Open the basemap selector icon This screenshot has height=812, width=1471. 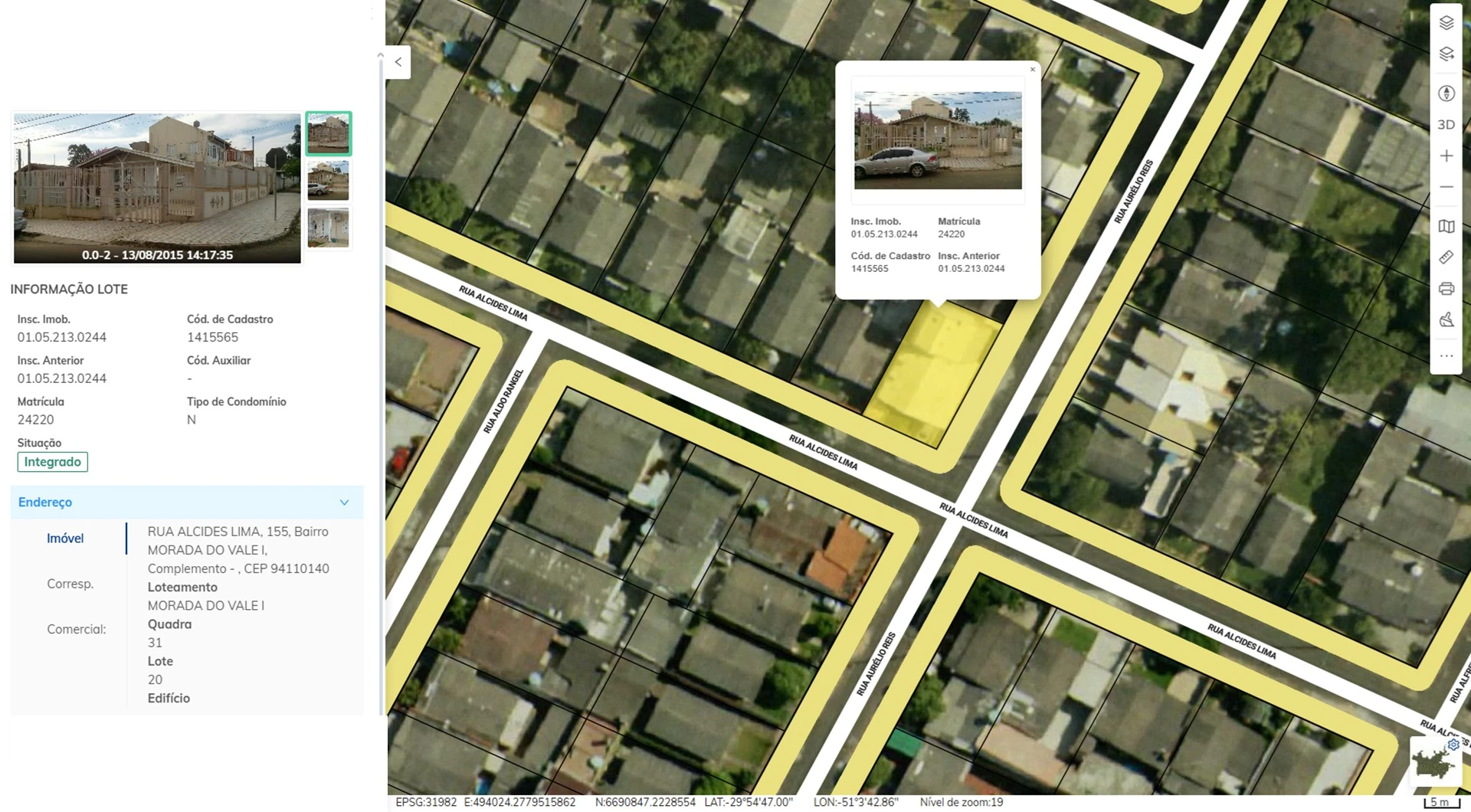1446,226
